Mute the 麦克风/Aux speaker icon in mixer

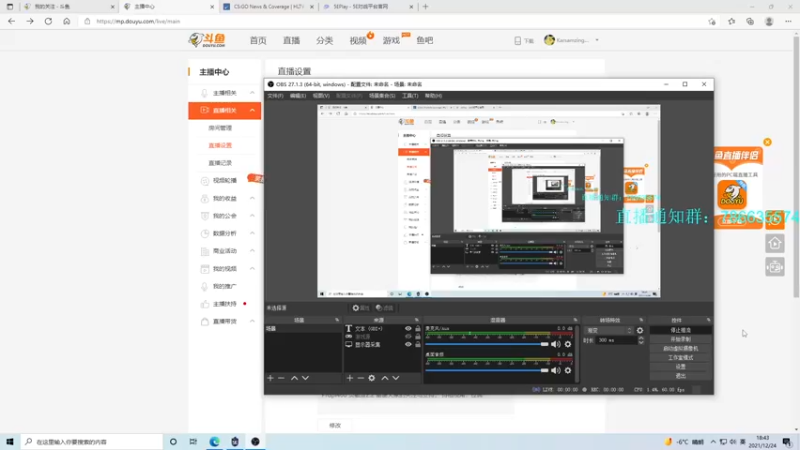coord(556,344)
